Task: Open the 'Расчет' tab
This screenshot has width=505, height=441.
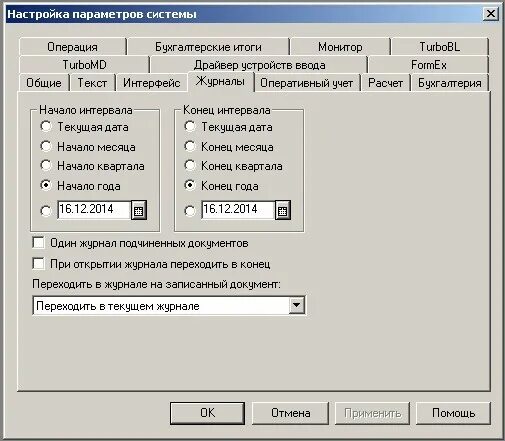Action: pyautogui.click(x=385, y=83)
